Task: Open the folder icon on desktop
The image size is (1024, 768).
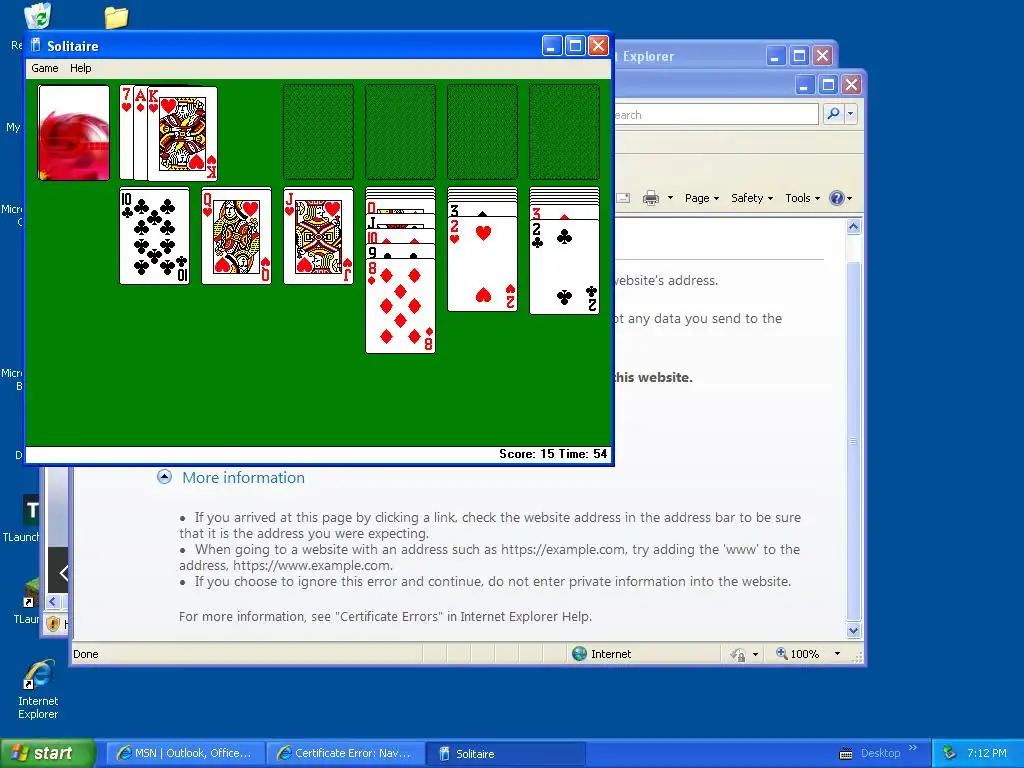Action: [x=116, y=17]
